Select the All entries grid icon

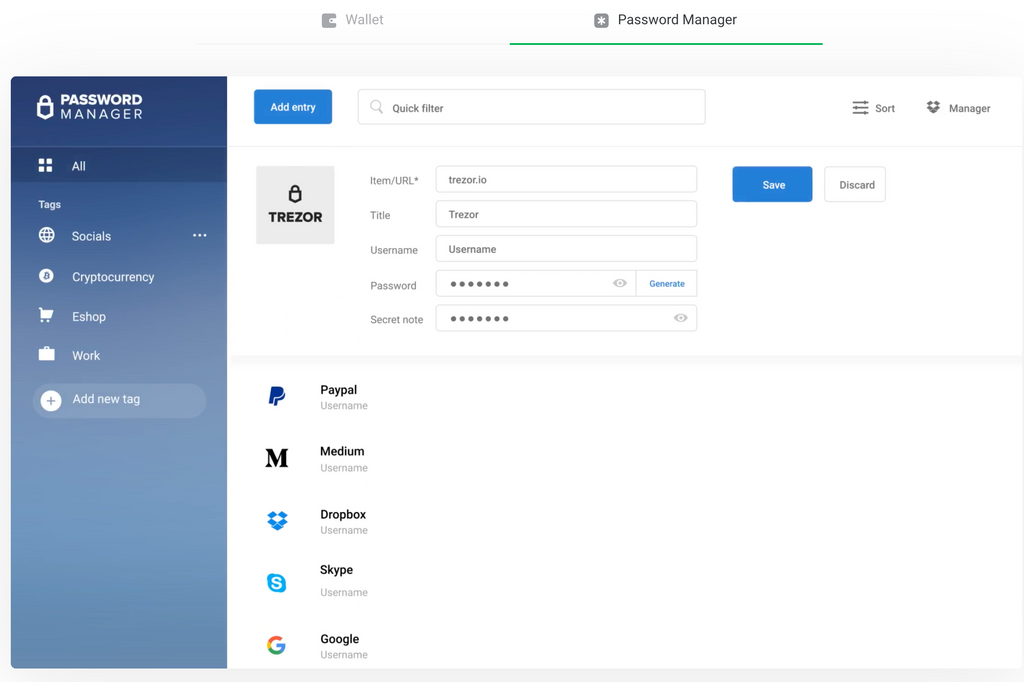coord(45,165)
